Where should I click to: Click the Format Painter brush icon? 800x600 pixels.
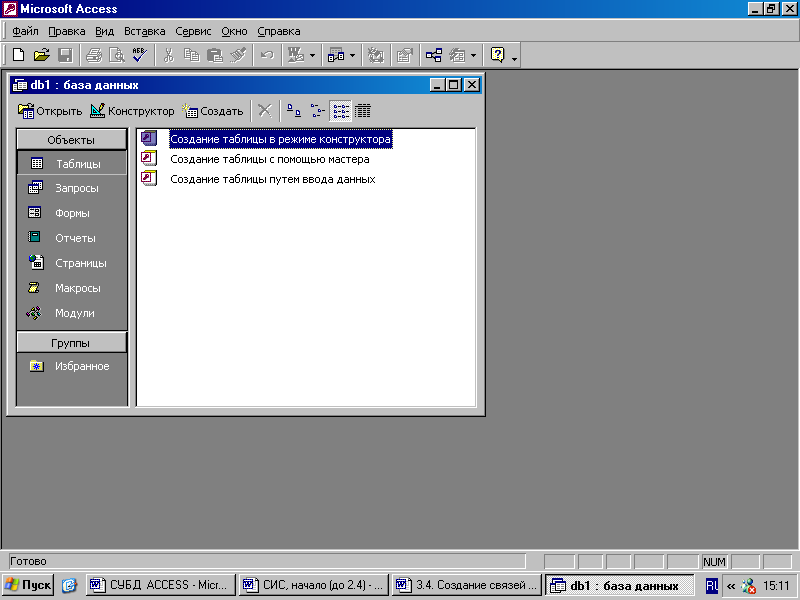point(238,55)
